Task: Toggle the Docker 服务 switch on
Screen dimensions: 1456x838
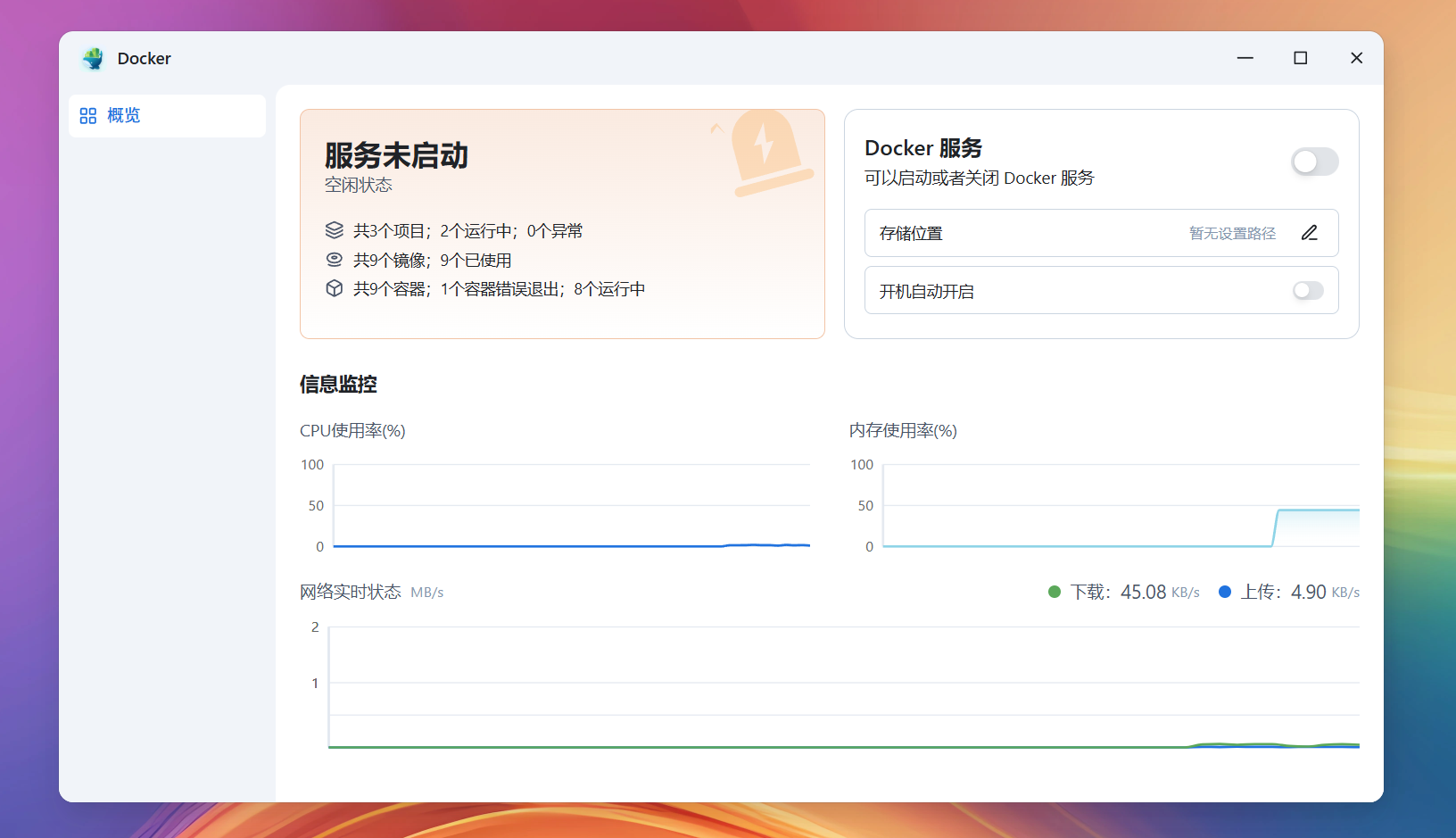Action: pos(1314,162)
